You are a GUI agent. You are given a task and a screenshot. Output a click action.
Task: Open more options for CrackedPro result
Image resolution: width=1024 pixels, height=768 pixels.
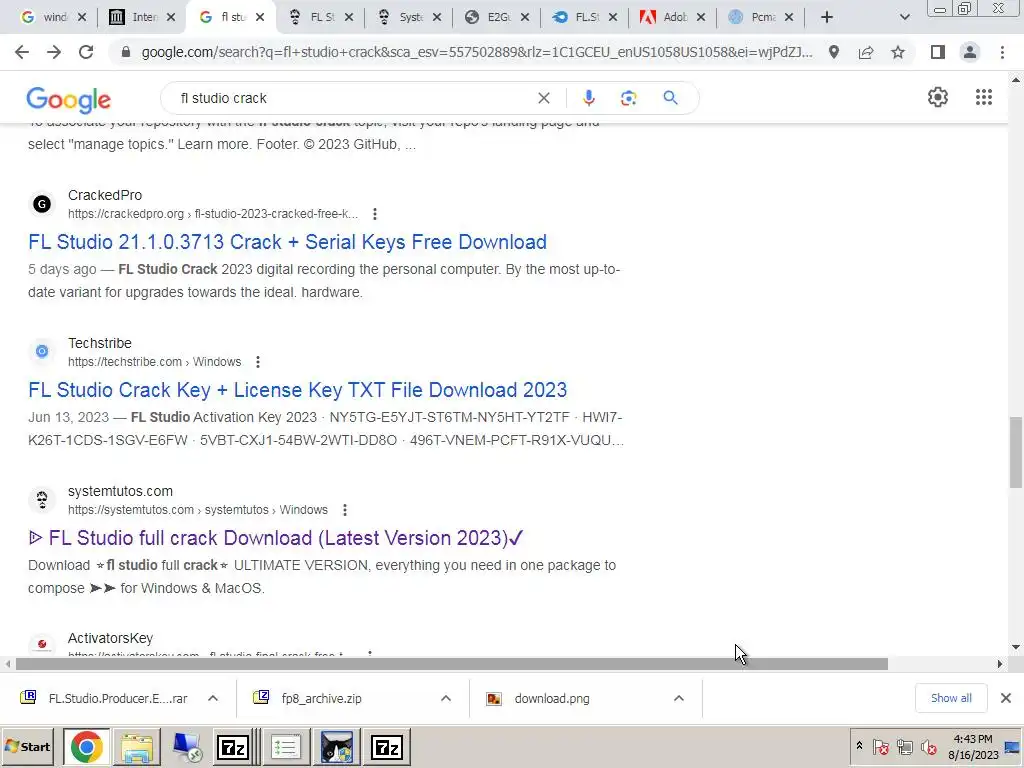tap(374, 214)
